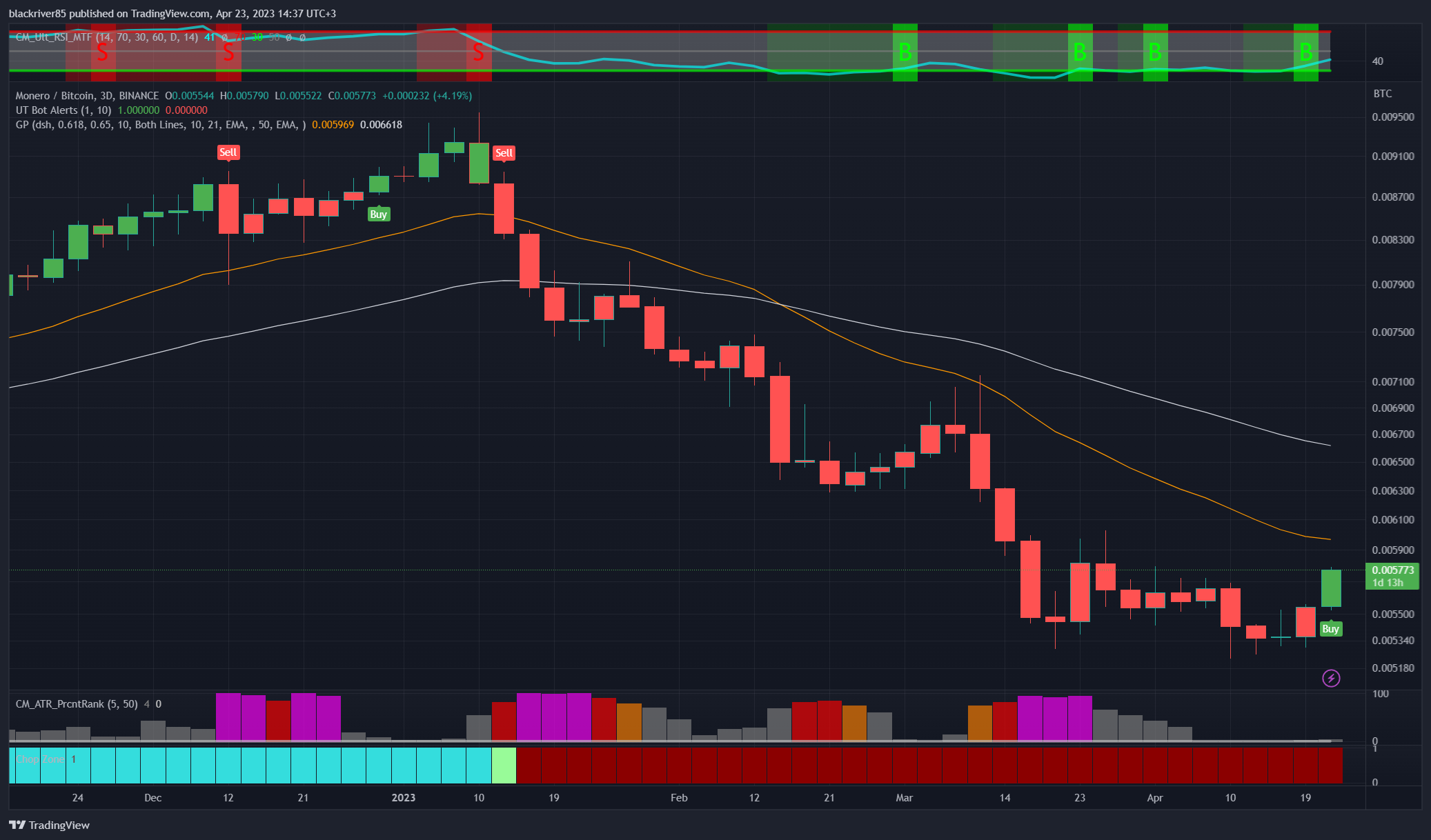Click the 2023 label on time axis
The image size is (1431, 840).
(404, 798)
